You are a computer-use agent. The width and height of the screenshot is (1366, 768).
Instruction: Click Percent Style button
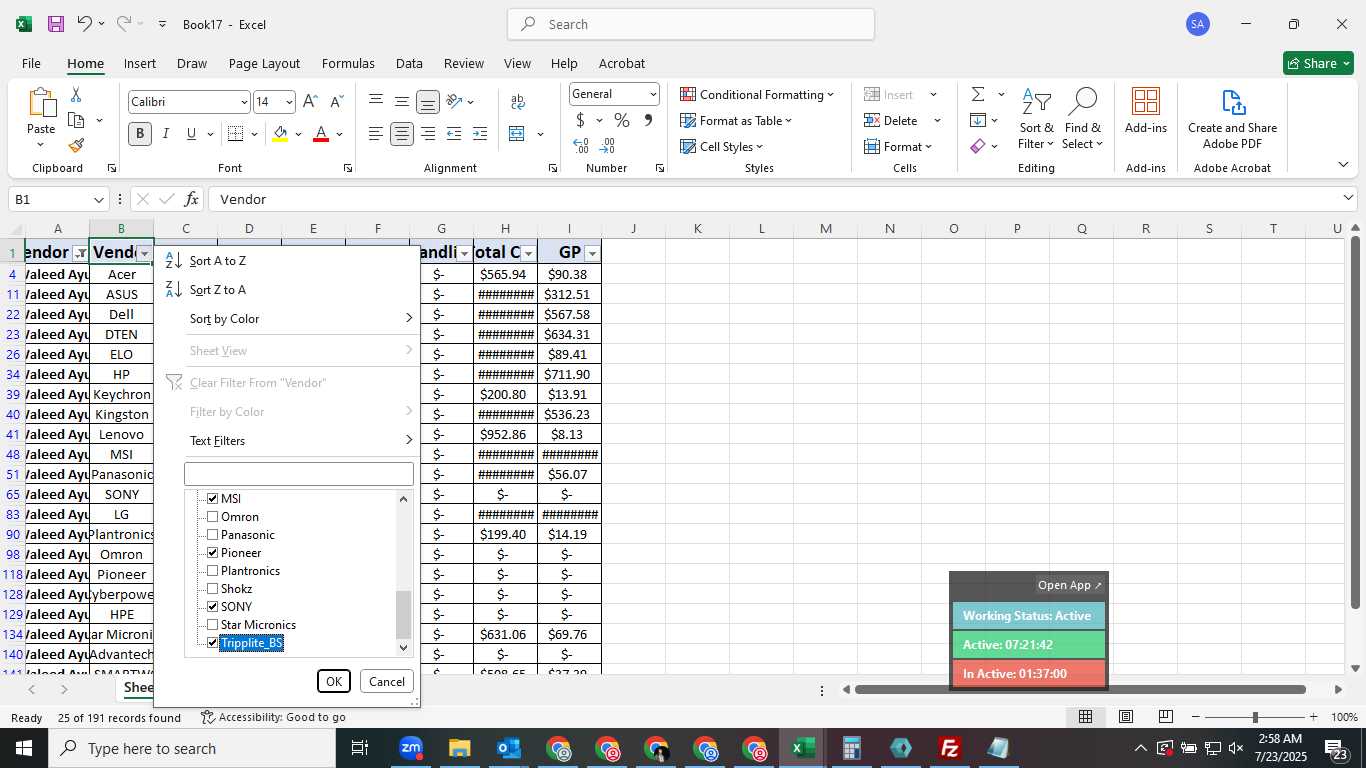(622, 120)
